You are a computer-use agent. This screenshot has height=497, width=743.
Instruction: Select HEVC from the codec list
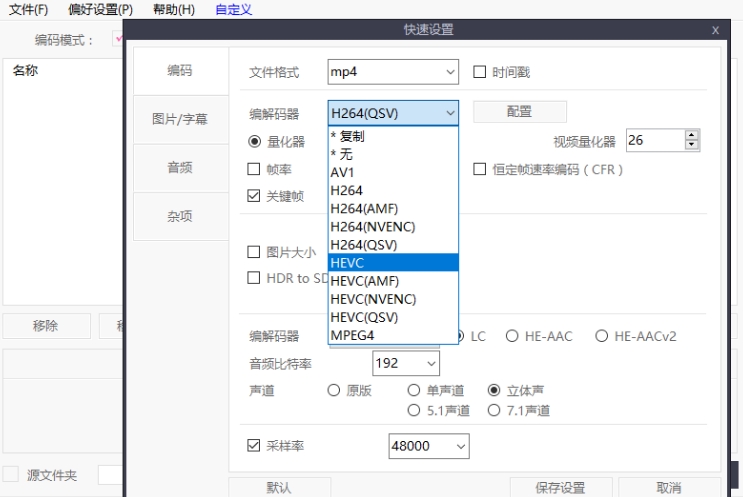(x=392, y=262)
